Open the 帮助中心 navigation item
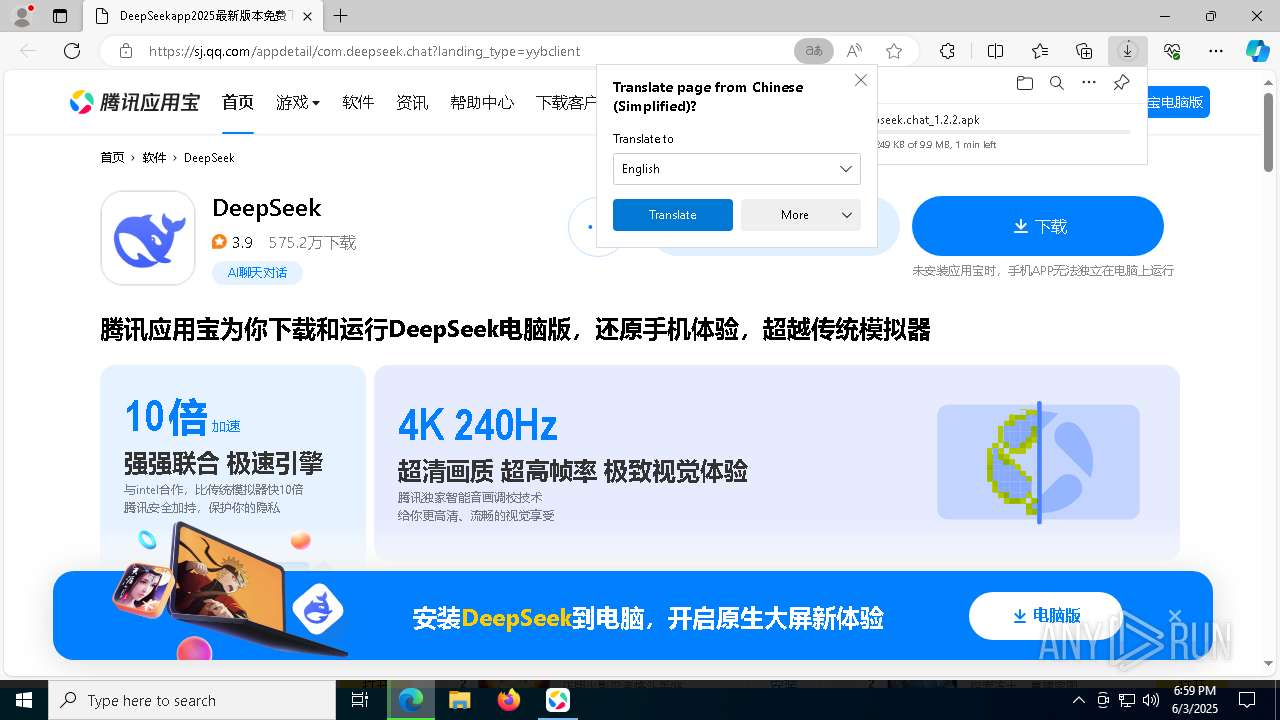 [x=482, y=102]
